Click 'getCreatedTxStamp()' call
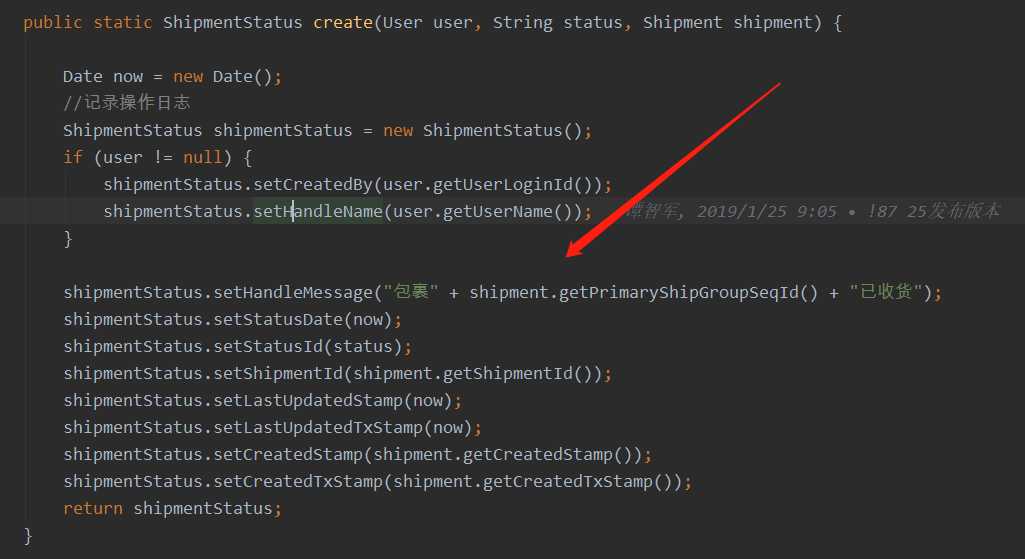 [x=577, y=481]
